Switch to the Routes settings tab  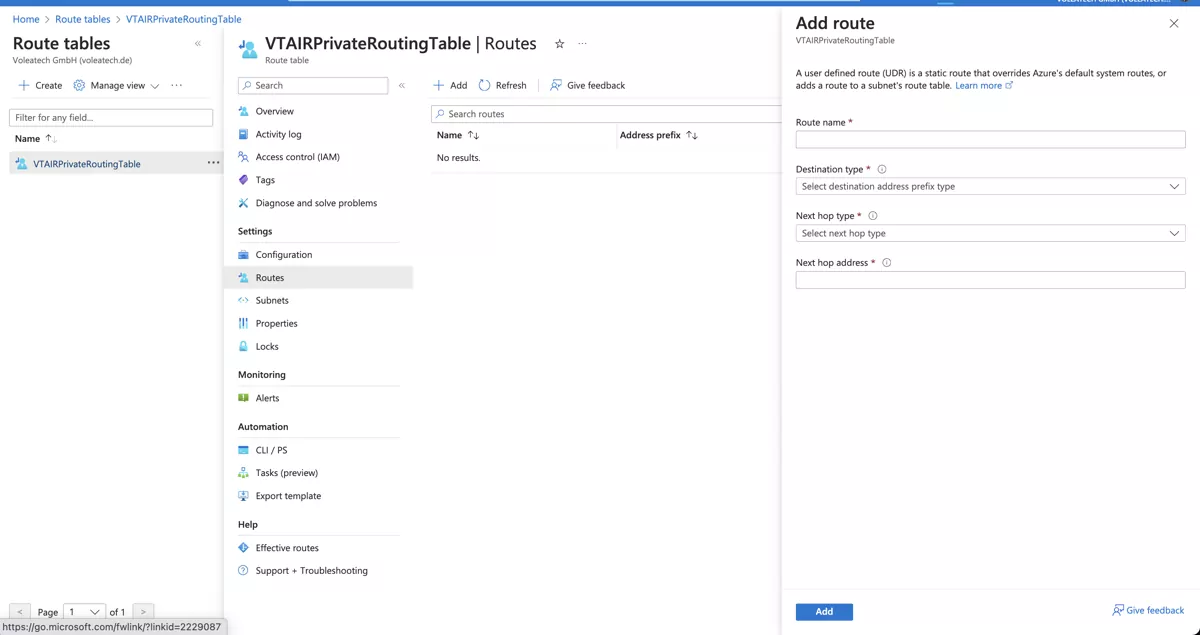coord(271,277)
